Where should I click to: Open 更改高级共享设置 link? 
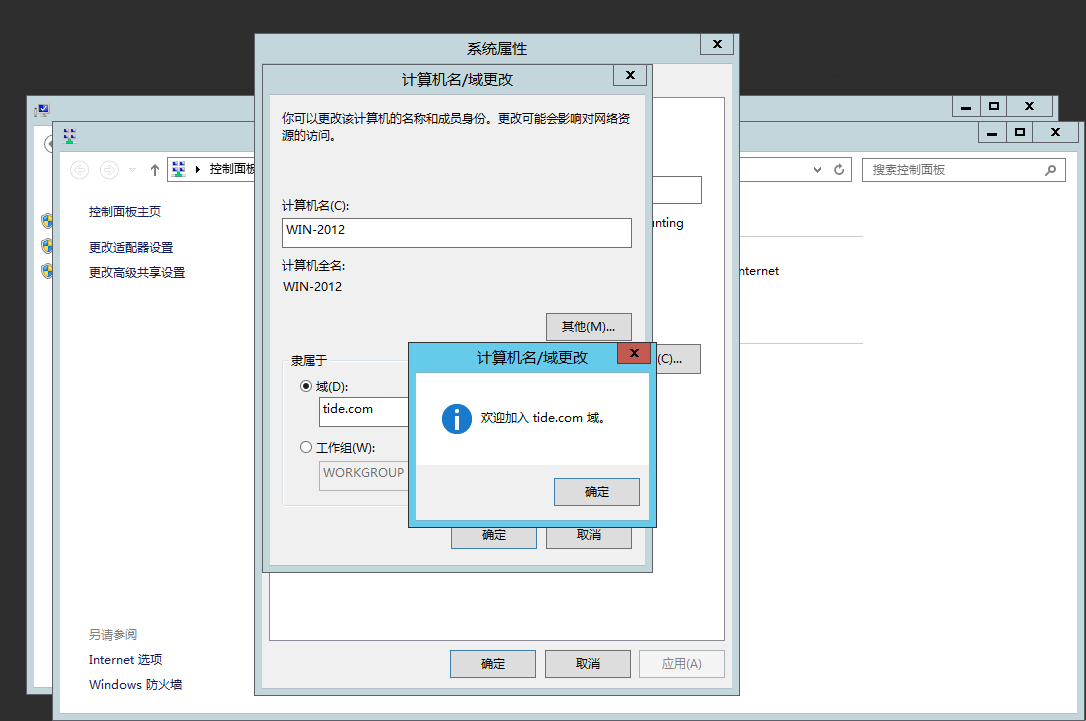(137, 272)
